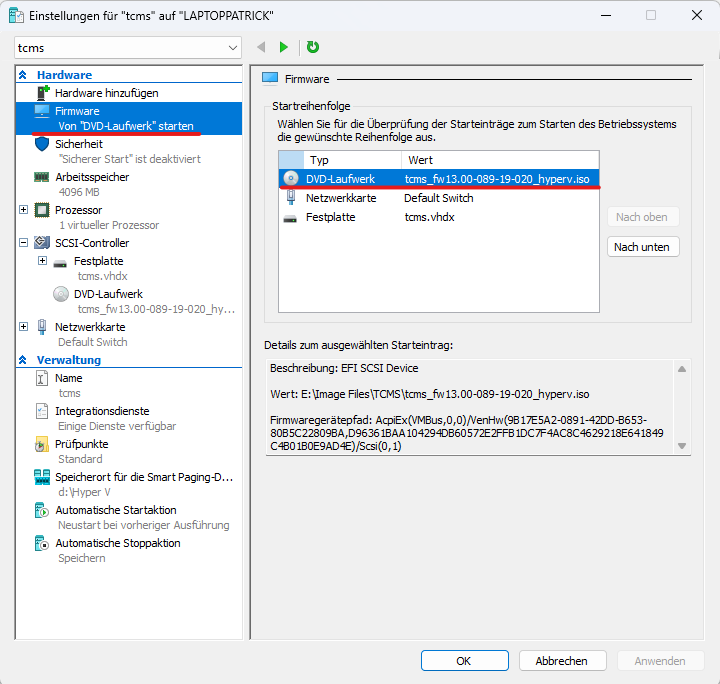Viewport: 720px width, 684px height.
Task: Select Netzwerkkarte entry in boot order list
Action: pos(340,198)
